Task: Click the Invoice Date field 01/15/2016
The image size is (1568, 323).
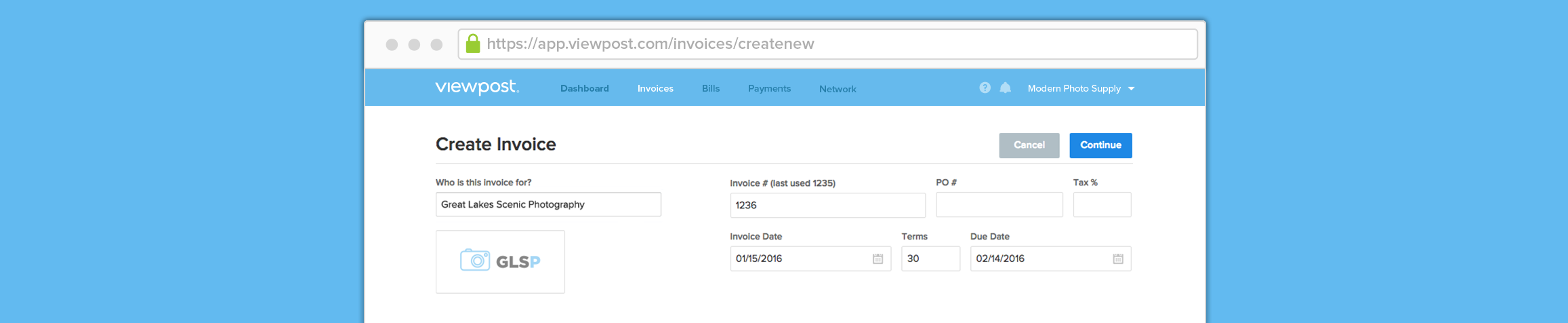Action: [810, 259]
